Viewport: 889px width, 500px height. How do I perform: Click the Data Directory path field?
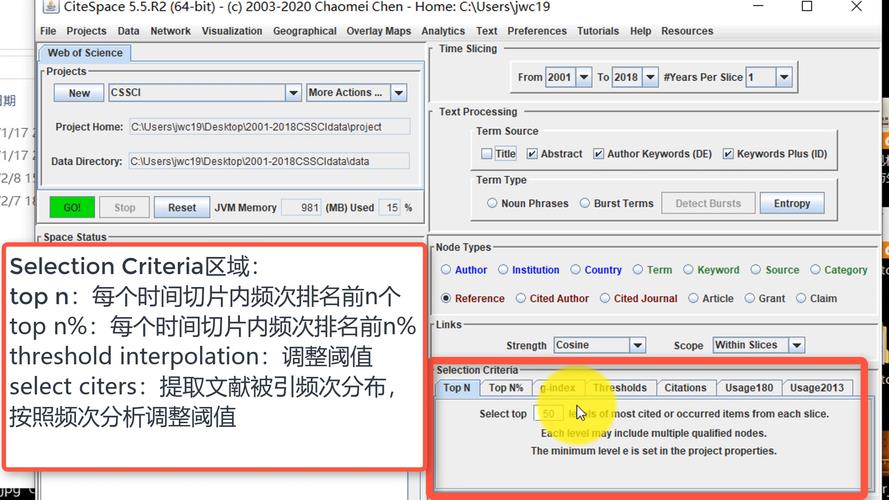pyautogui.click(x=269, y=162)
